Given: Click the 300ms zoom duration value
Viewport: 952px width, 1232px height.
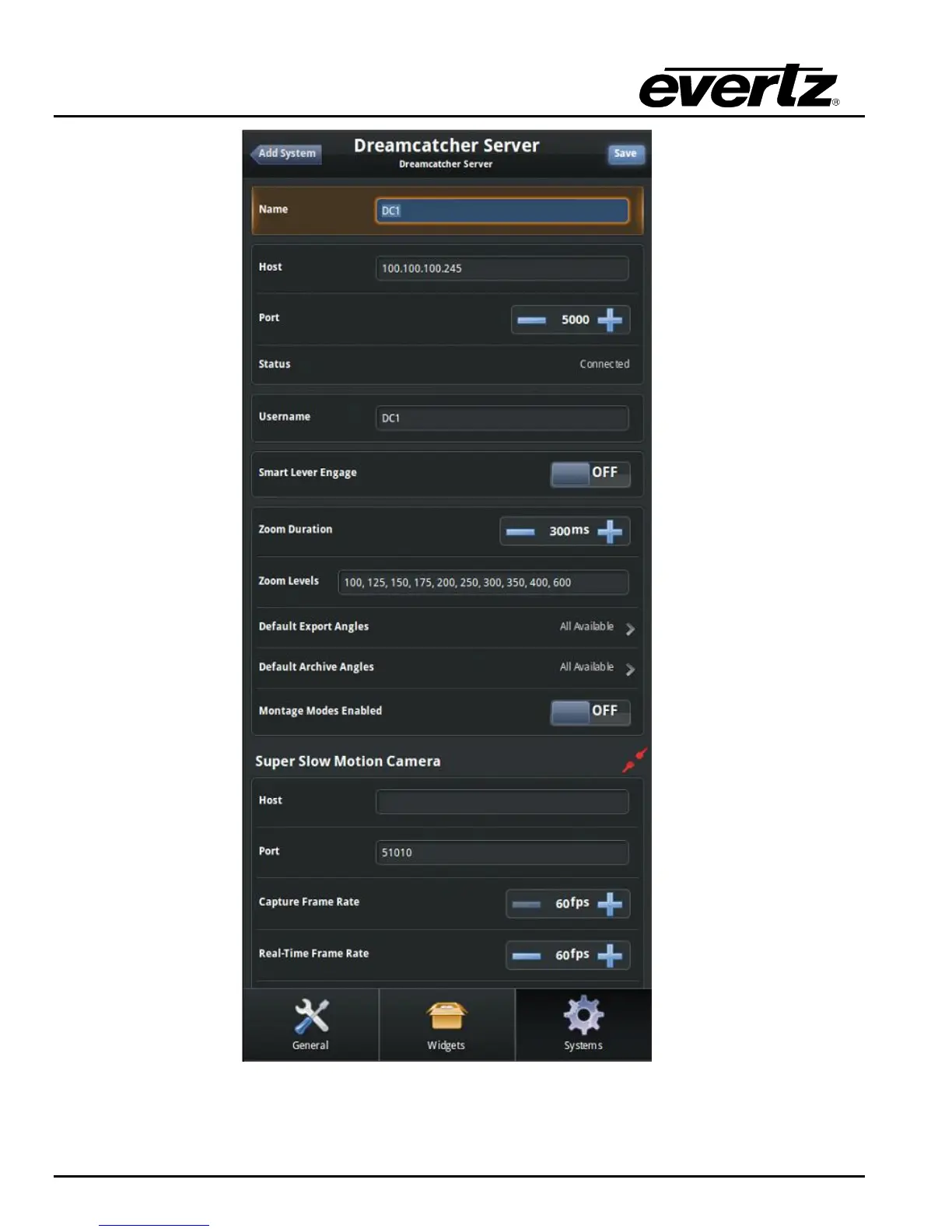Looking at the screenshot, I should pos(569,531).
